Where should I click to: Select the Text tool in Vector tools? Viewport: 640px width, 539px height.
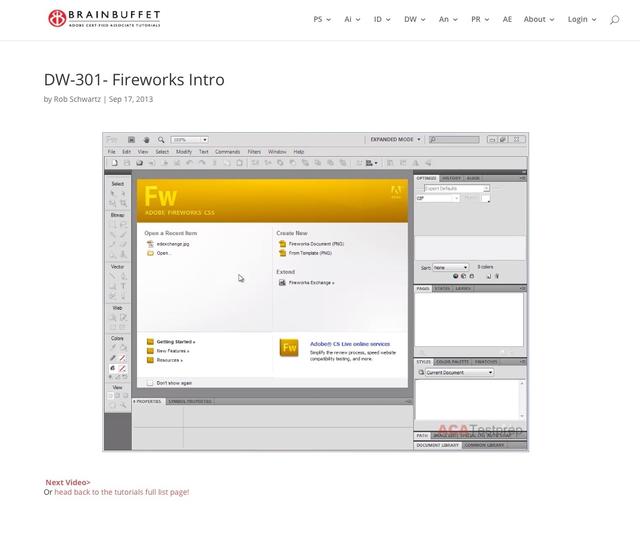(x=123, y=286)
